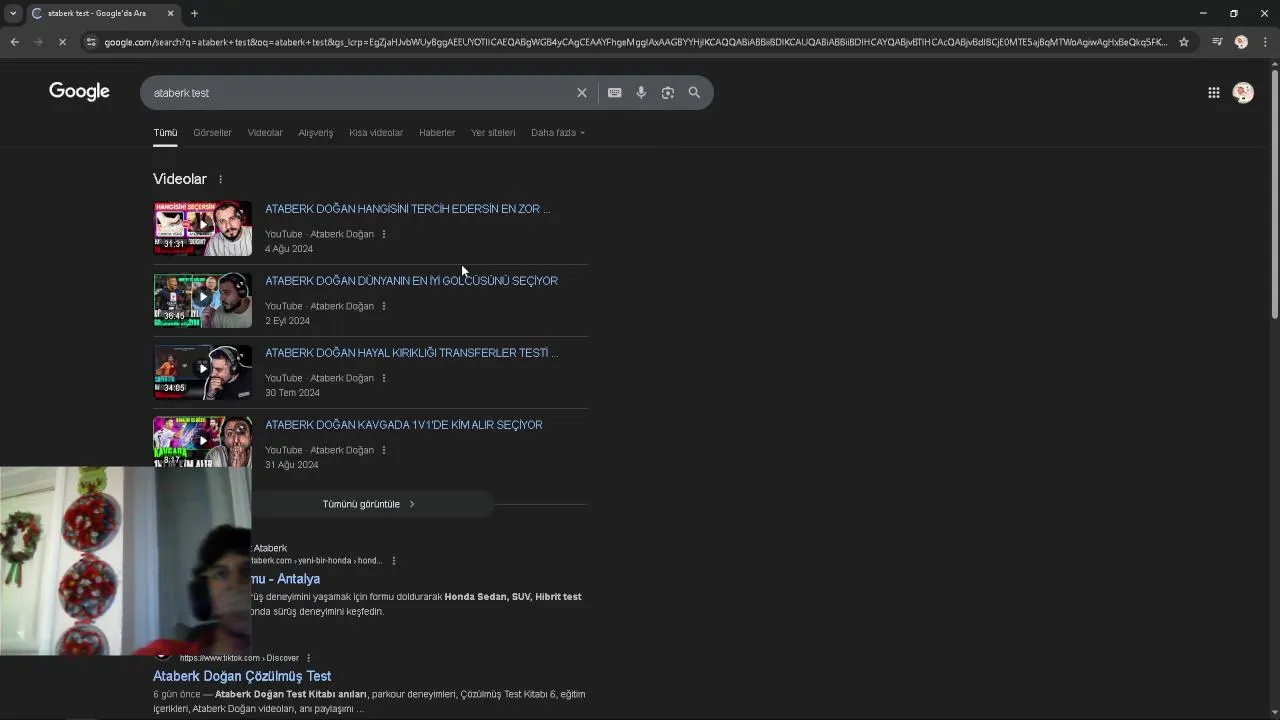Open more options for HAYAL KIRIKLIĞI TRANSFERLER video

384,378
